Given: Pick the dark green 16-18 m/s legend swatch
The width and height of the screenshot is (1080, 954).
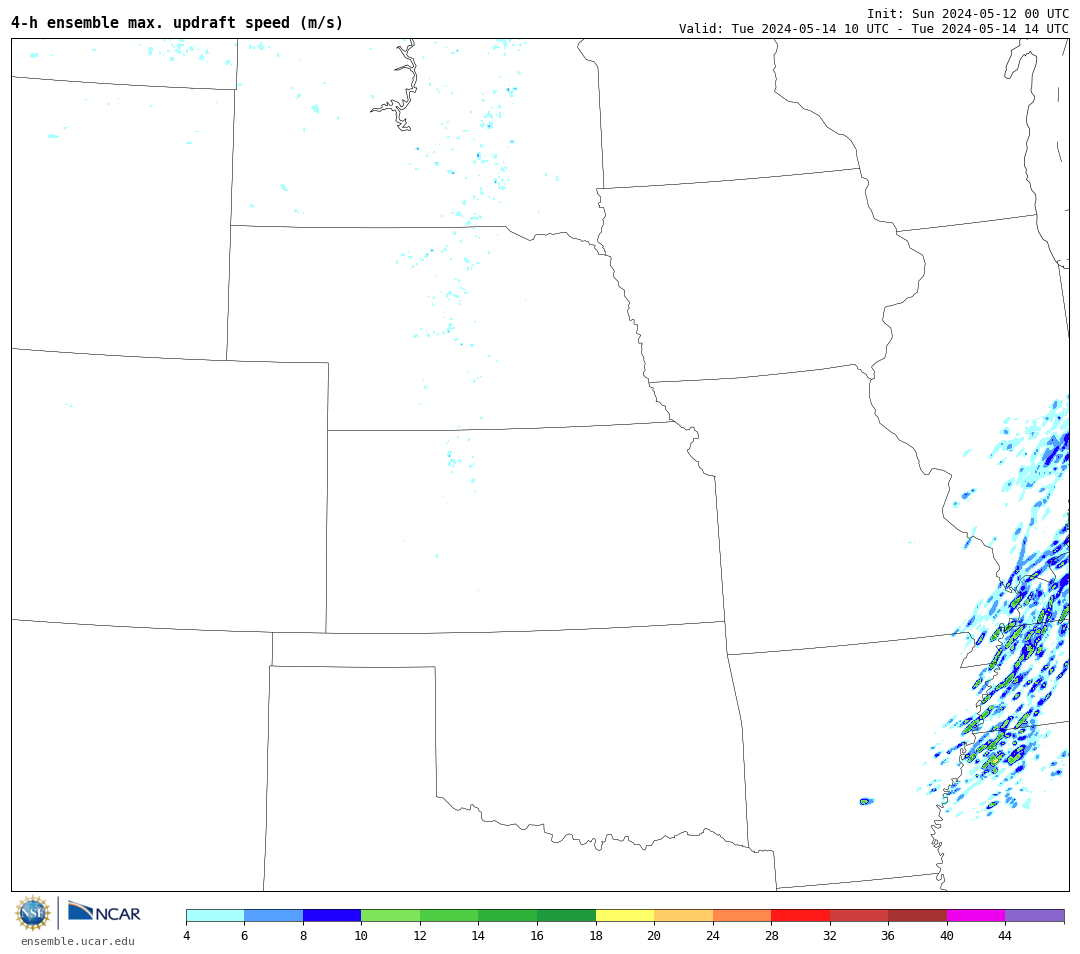Looking at the screenshot, I should [566, 915].
